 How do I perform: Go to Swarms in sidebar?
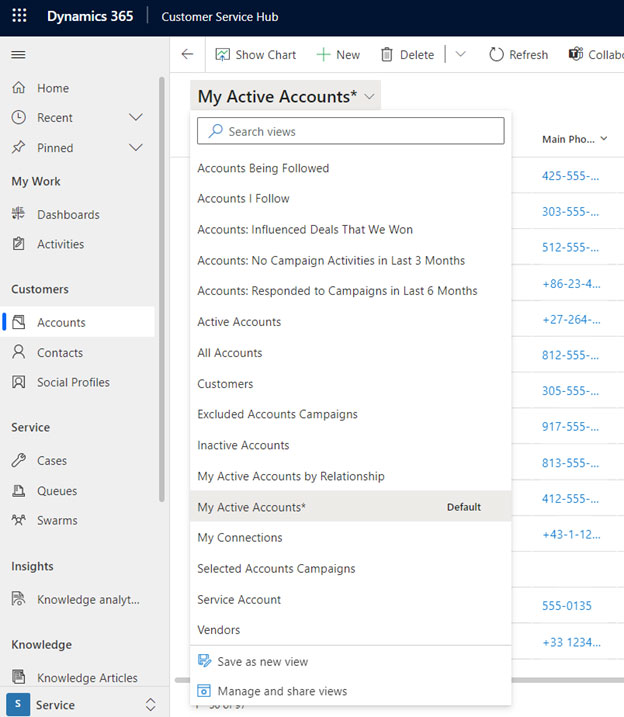pos(57,520)
